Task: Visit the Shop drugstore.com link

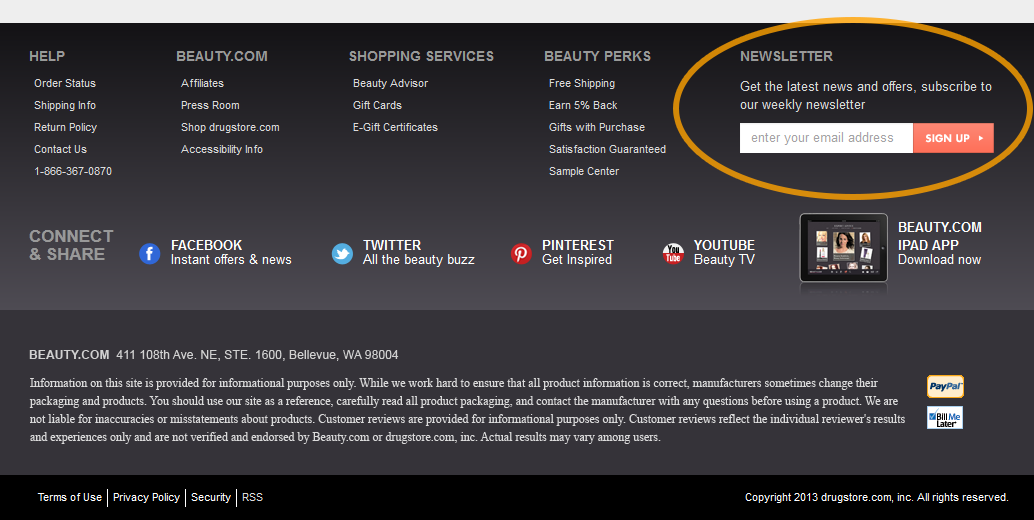Action: point(230,127)
